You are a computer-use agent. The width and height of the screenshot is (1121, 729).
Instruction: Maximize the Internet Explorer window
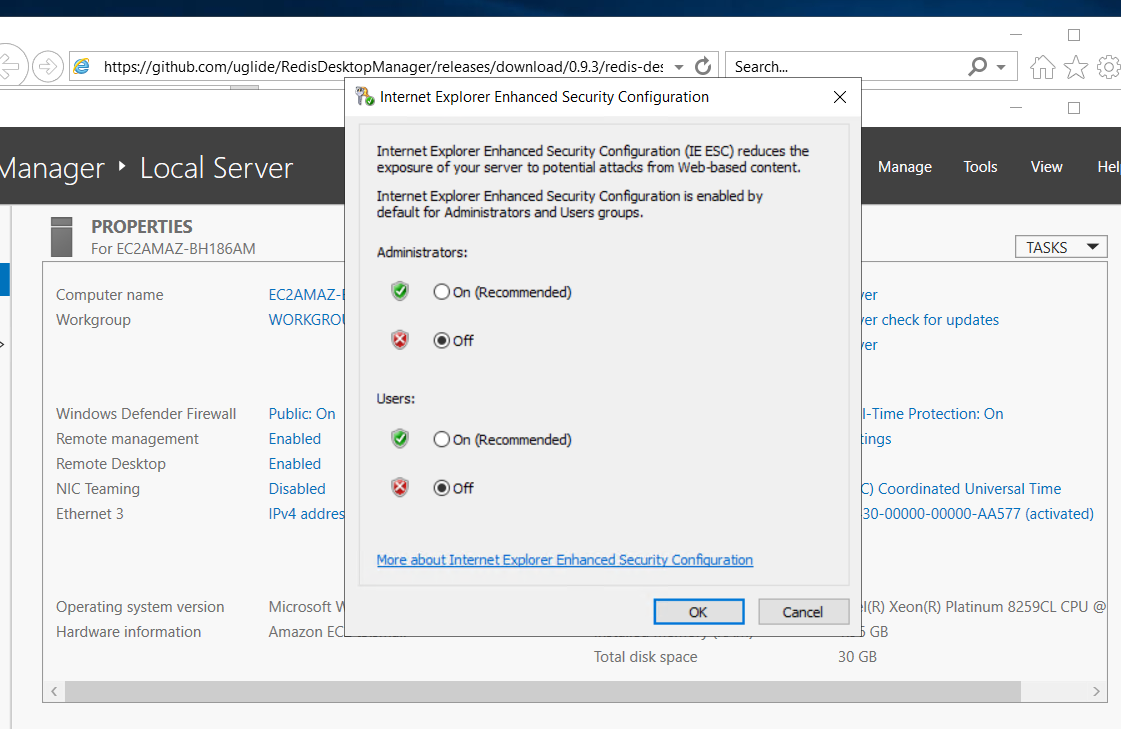(1074, 35)
